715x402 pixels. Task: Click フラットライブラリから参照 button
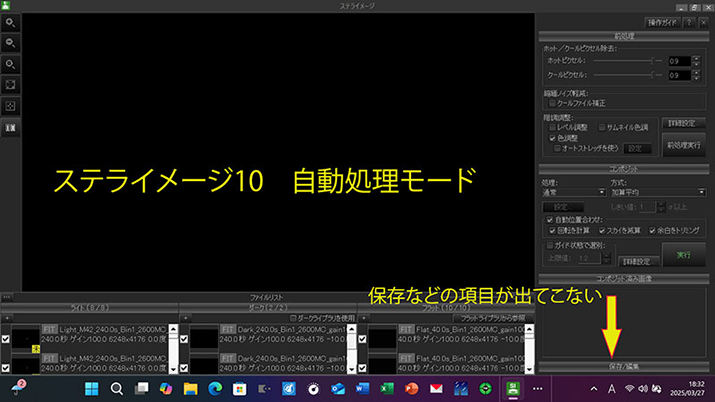(493, 318)
